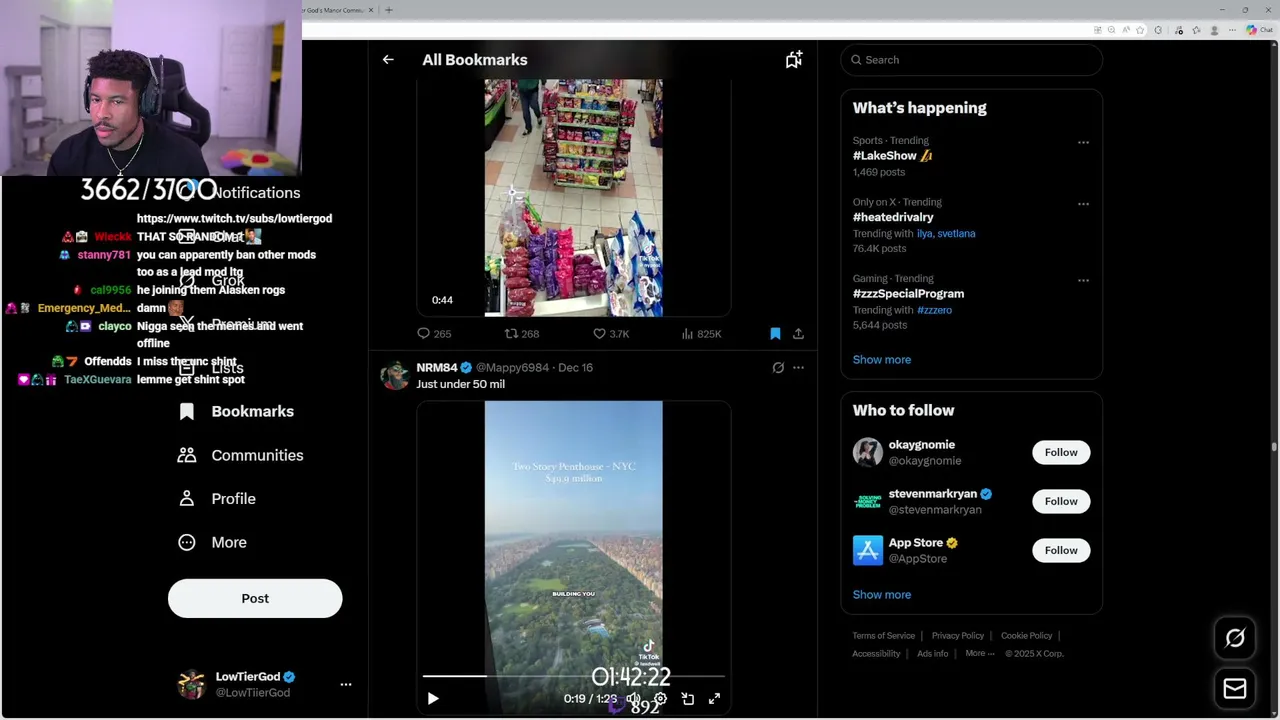Click the #zzzero trending link
Image resolution: width=1280 pixels, height=720 pixels.
[x=934, y=311]
